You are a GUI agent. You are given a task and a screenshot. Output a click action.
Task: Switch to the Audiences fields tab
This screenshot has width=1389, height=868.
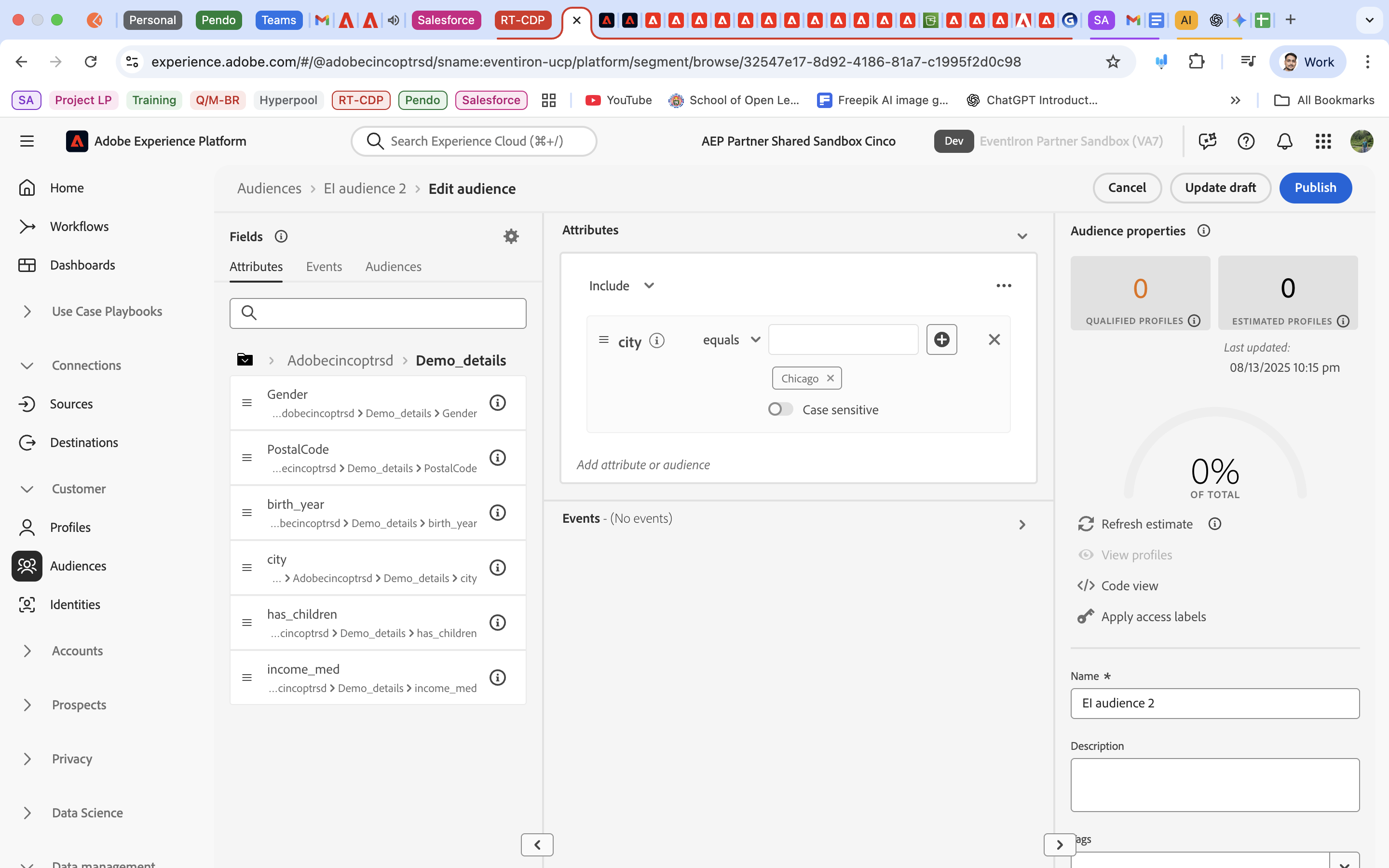point(393,266)
